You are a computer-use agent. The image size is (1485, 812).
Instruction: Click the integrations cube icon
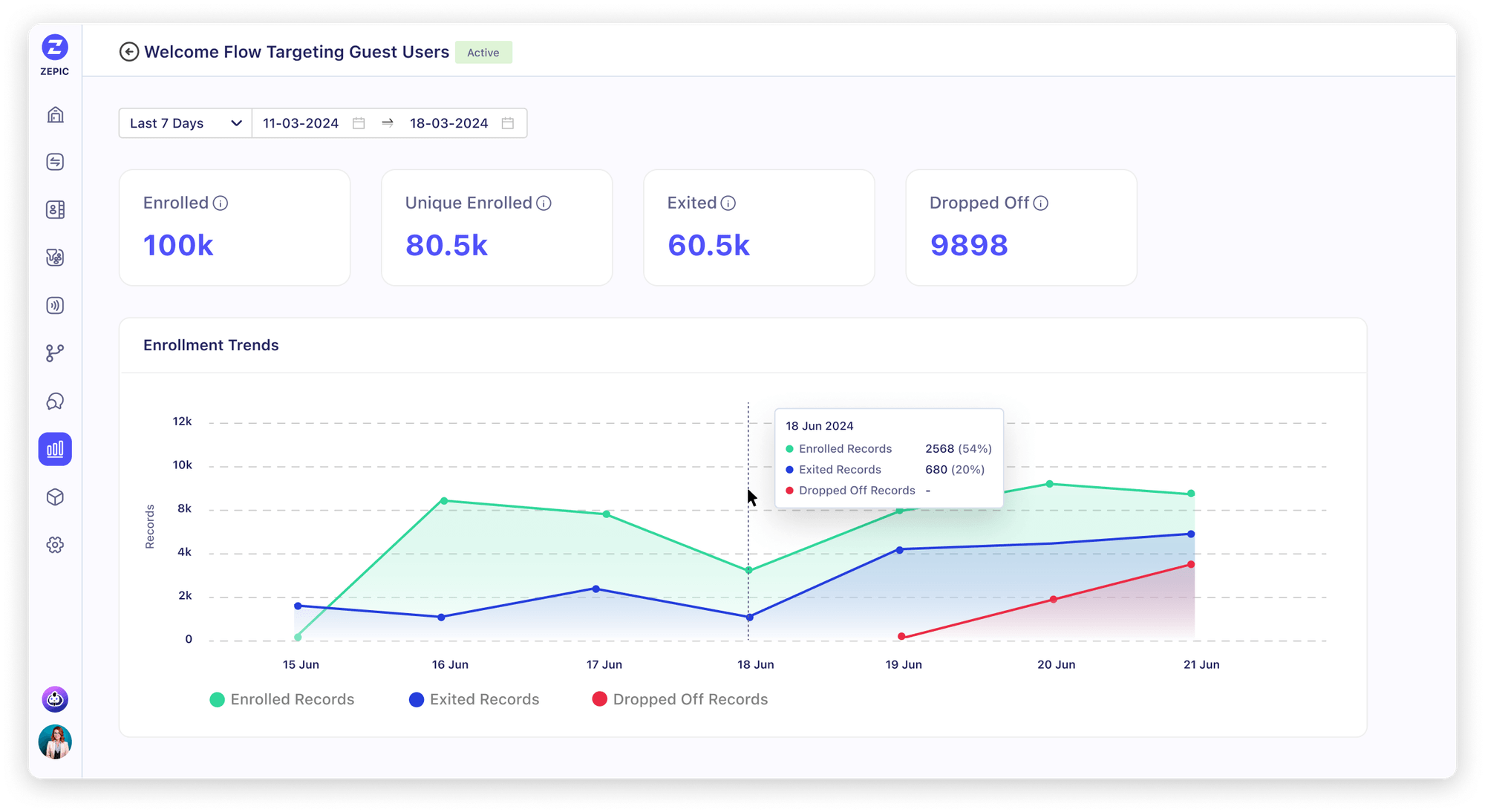click(x=54, y=497)
